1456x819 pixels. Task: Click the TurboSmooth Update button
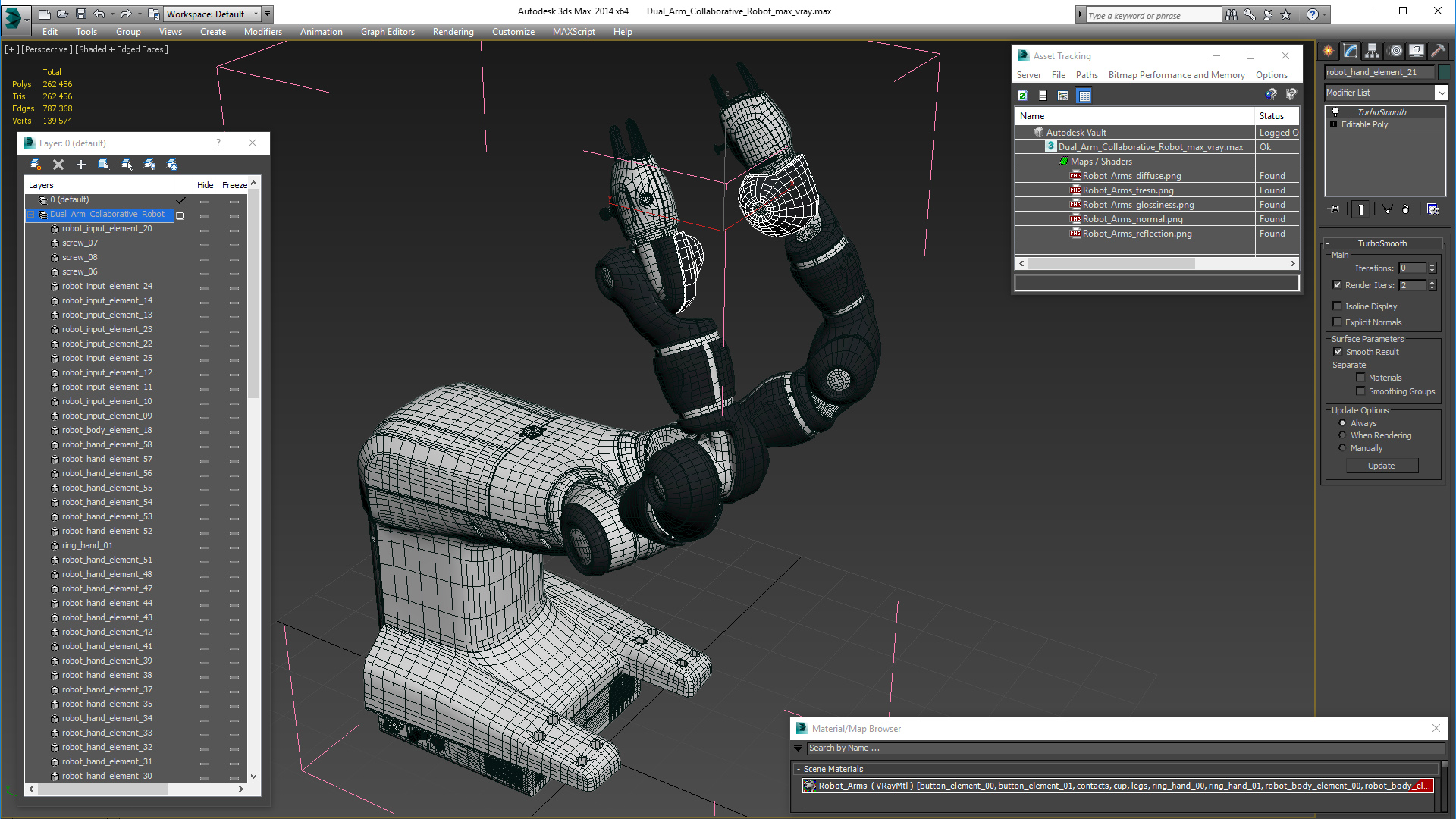[1381, 466]
